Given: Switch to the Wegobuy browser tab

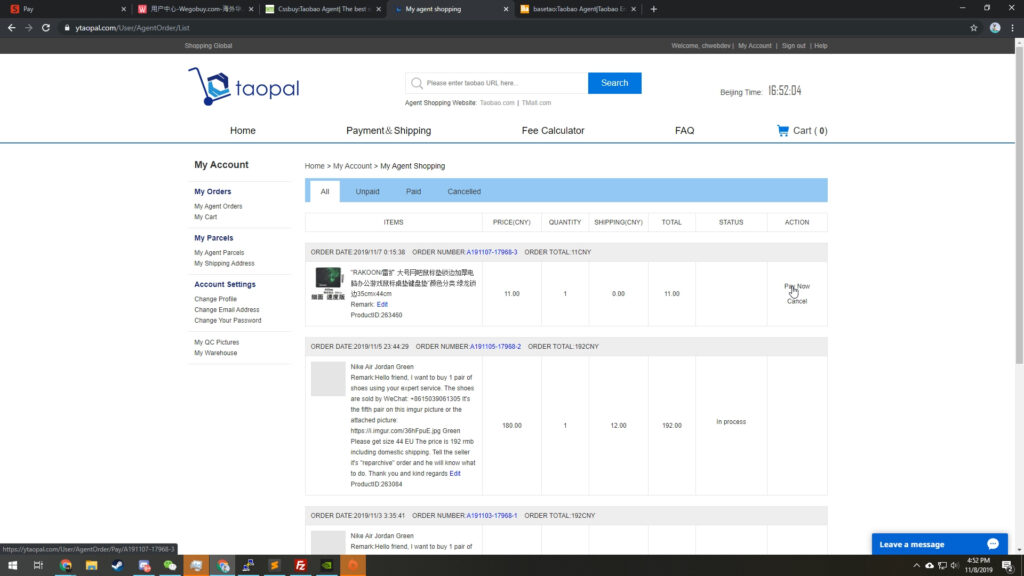Looking at the screenshot, I should (194, 9).
